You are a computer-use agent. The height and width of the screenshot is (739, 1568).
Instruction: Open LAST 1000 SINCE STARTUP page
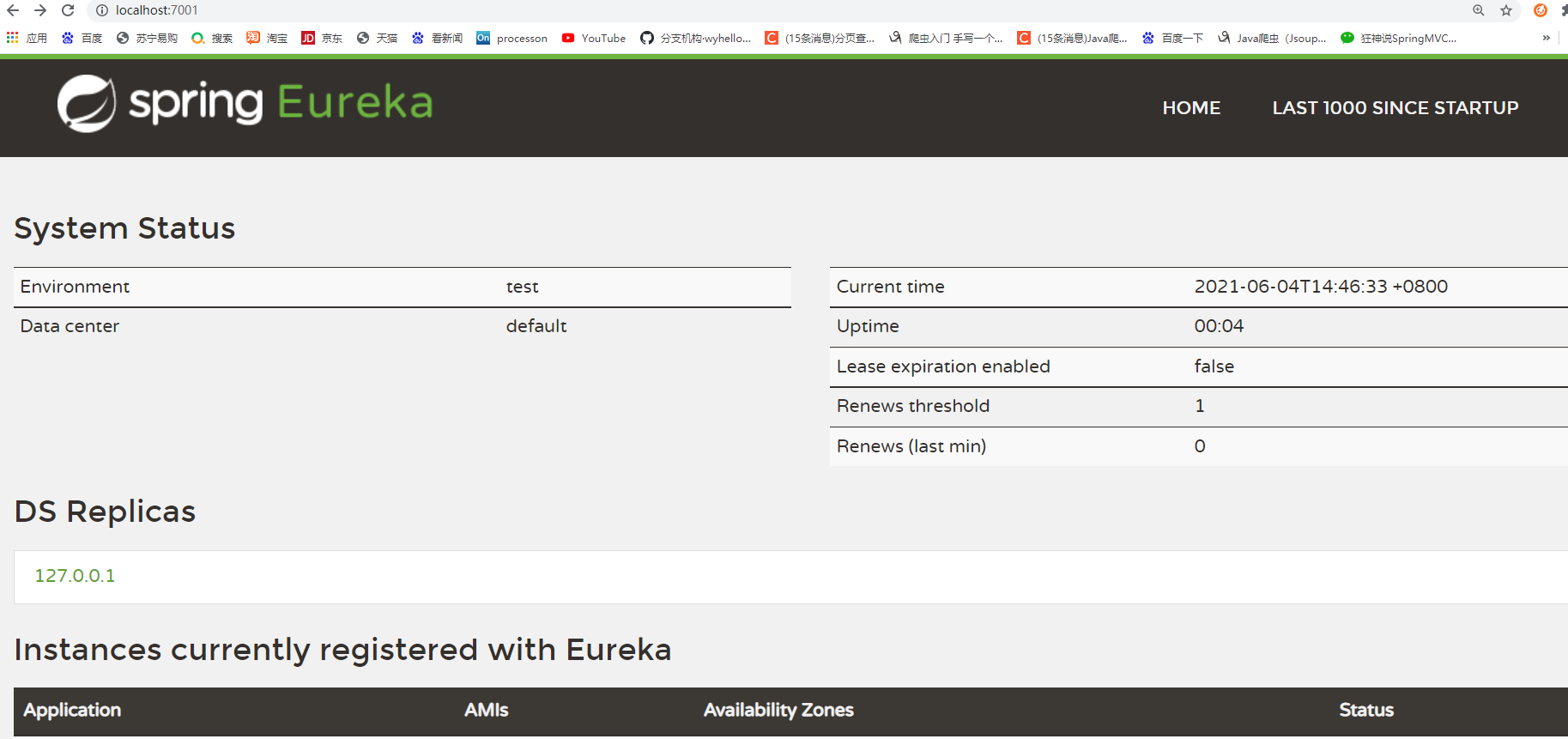[1395, 108]
